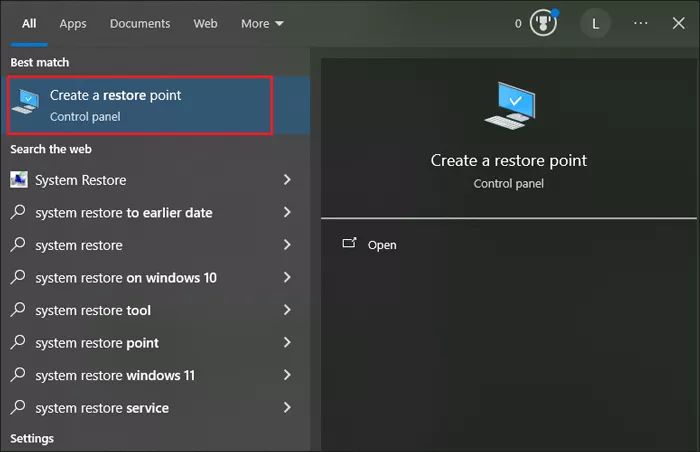Image resolution: width=700 pixels, height=452 pixels.
Task: Click 'Create a restore point' title in preview pane
Action: click(x=508, y=161)
